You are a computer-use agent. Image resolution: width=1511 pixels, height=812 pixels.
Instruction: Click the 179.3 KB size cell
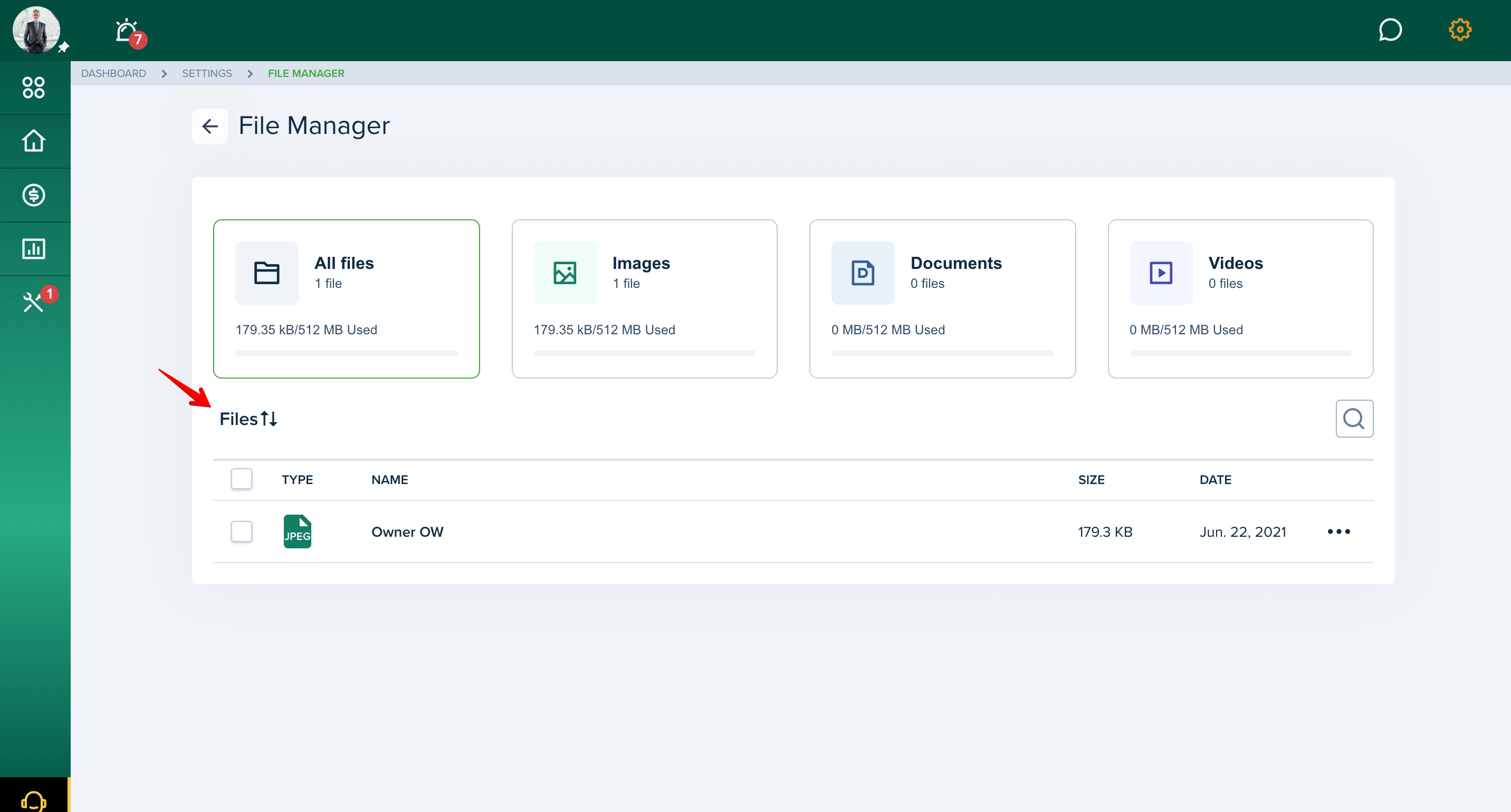coord(1105,532)
